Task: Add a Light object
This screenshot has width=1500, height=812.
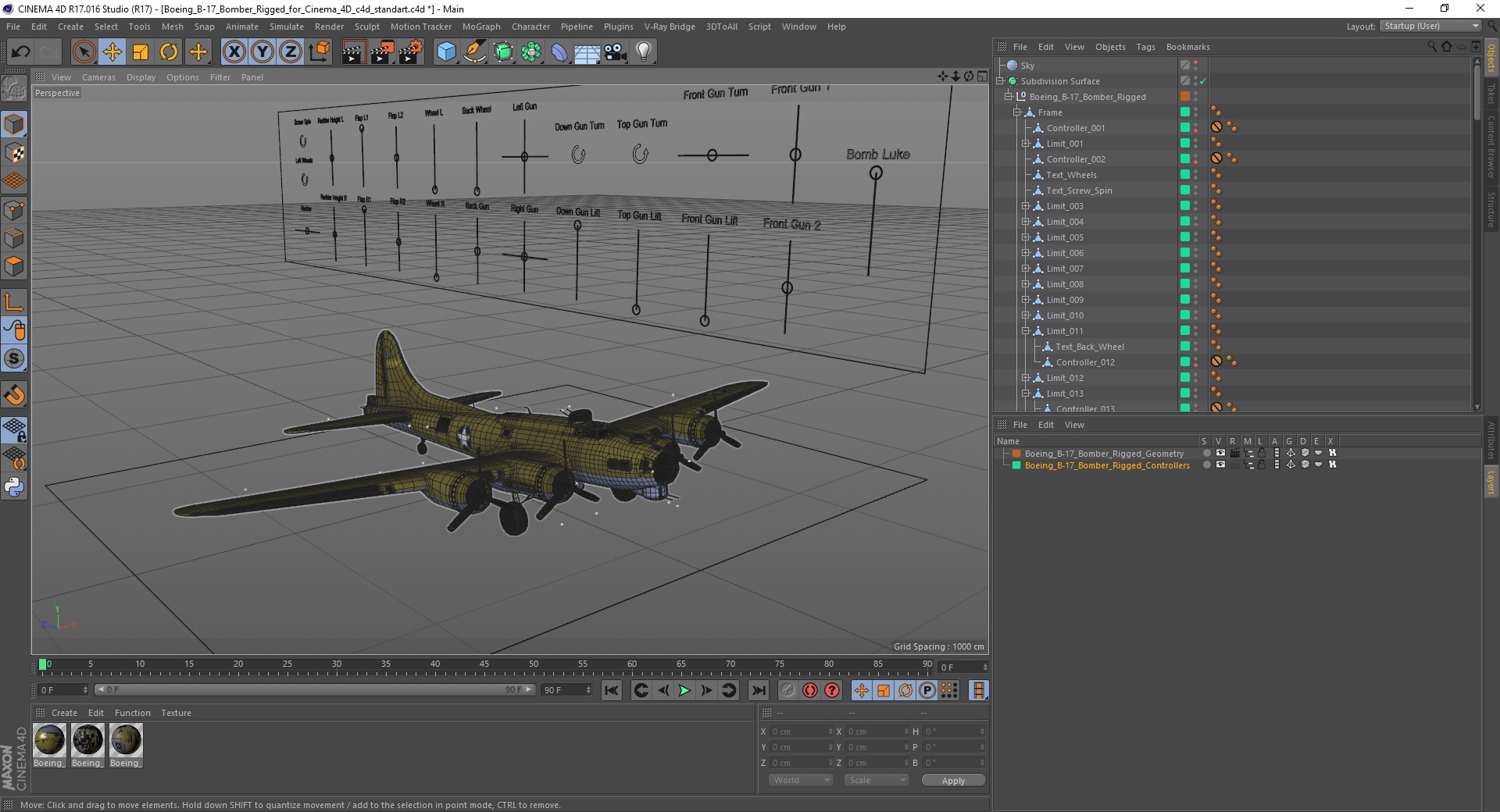Action: [x=644, y=52]
